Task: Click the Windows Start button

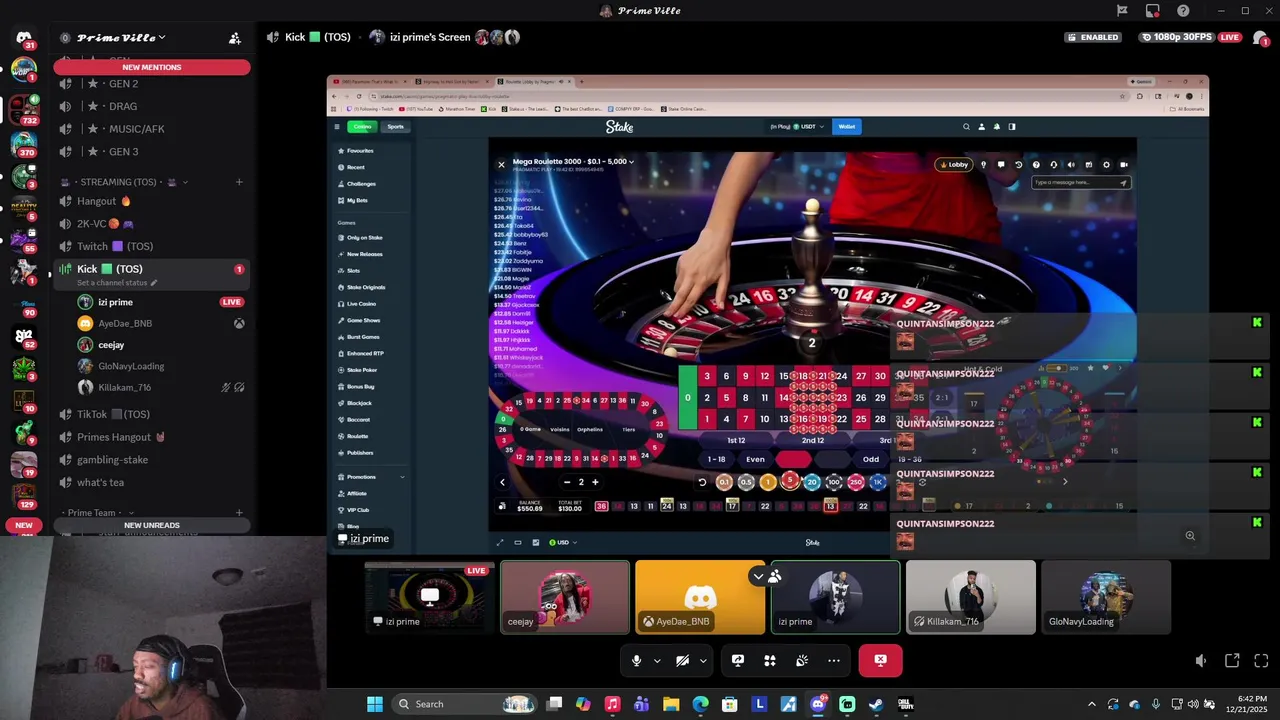Action: pyautogui.click(x=375, y=704)
